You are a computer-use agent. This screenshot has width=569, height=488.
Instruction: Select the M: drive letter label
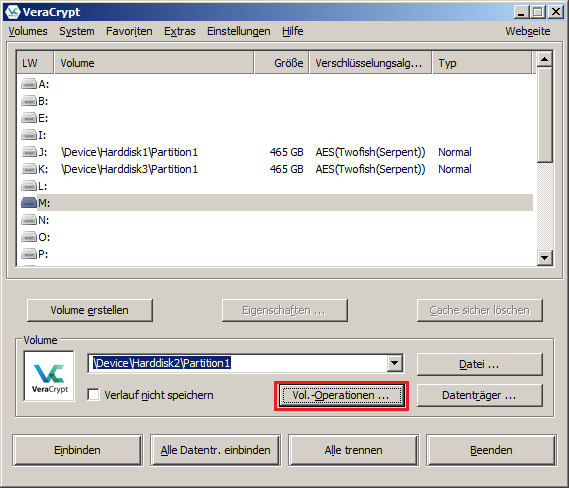coord(44,203)
